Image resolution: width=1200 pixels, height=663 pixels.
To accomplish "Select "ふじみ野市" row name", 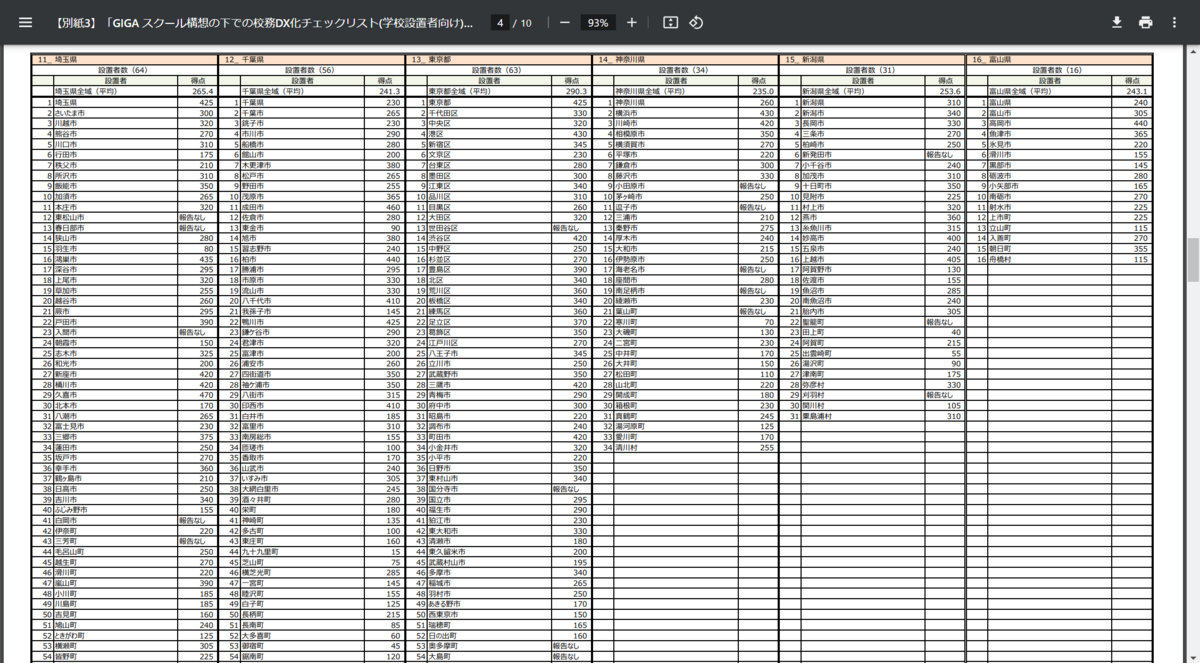I will point(71,509).
